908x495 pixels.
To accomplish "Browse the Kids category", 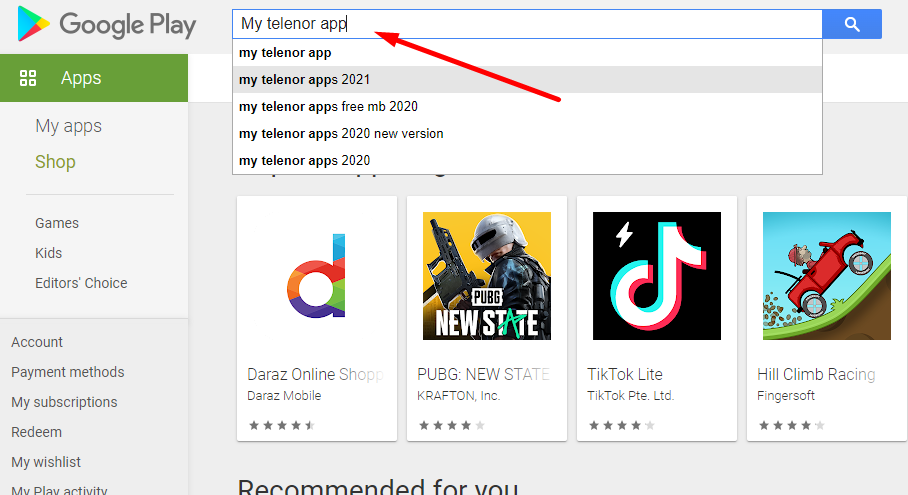I will click(x=48, y=254).
